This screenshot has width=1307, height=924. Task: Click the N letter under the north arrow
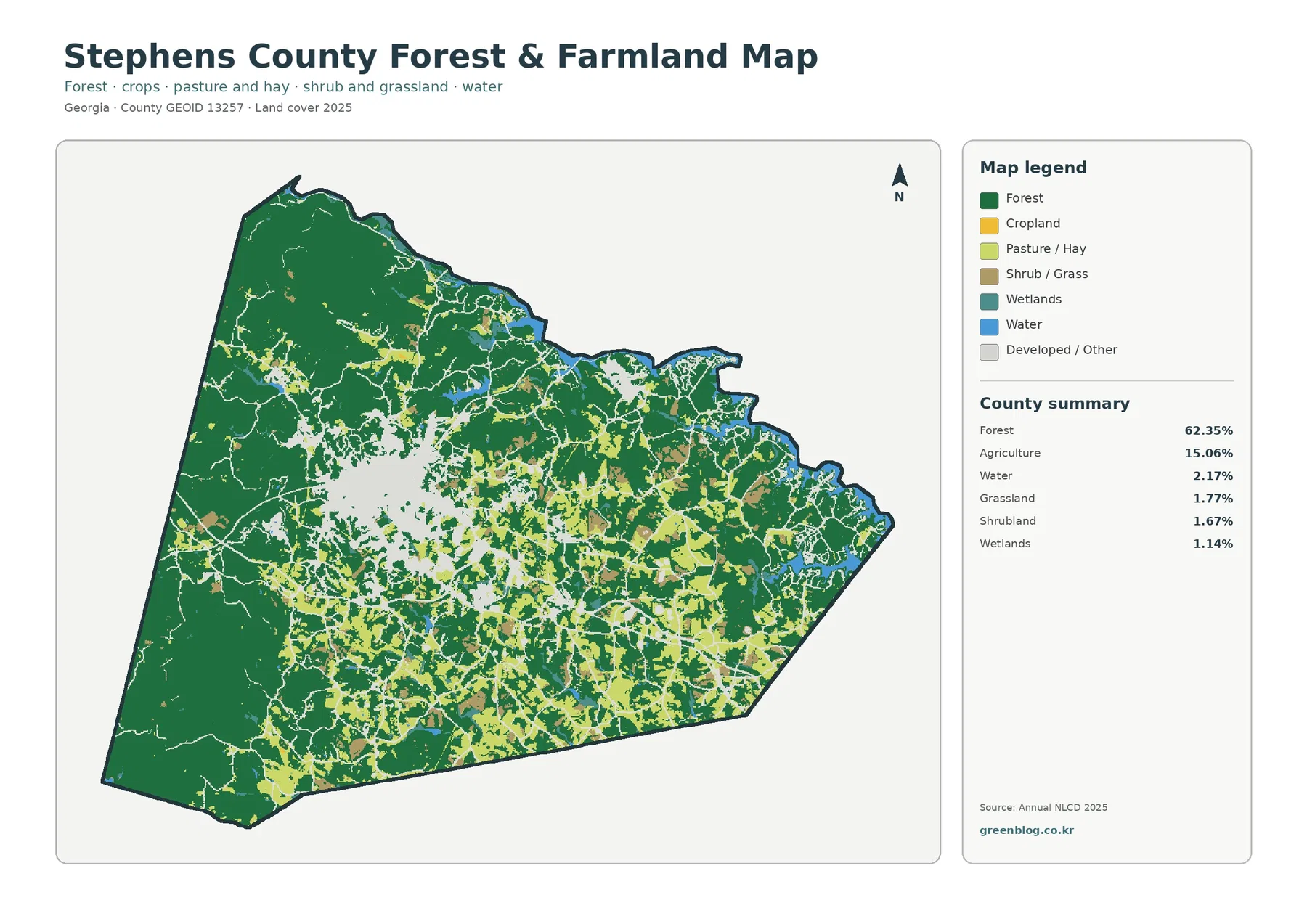(899, 197)
